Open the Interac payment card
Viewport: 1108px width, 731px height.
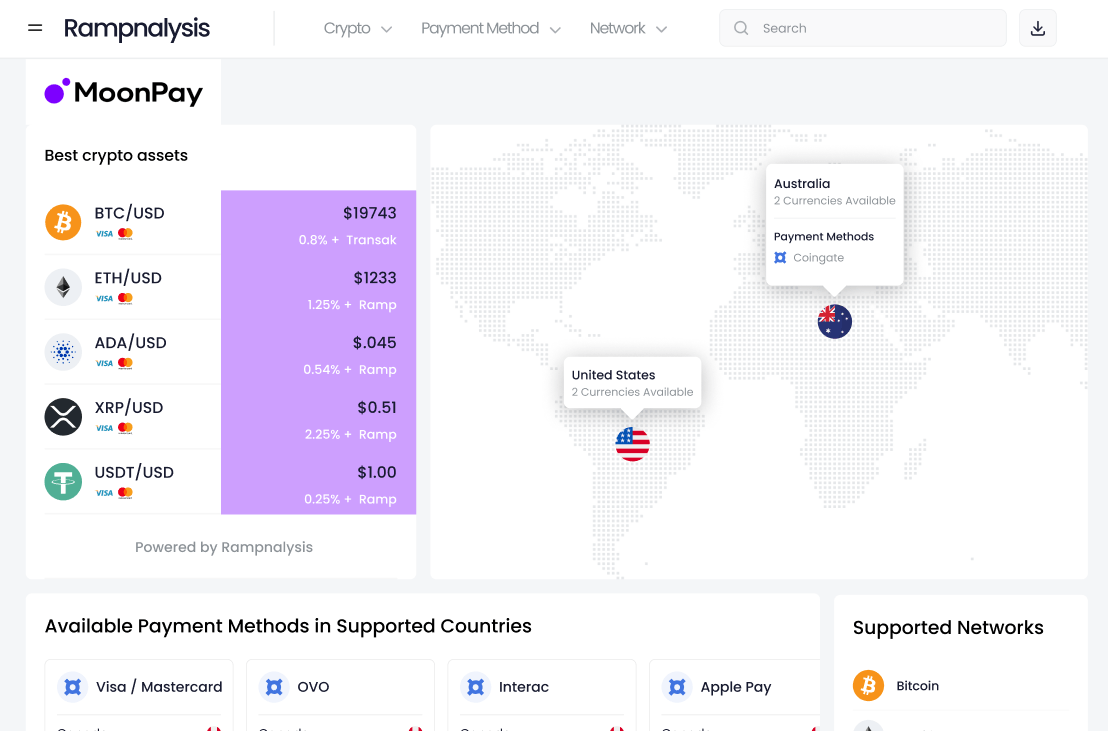542,695
